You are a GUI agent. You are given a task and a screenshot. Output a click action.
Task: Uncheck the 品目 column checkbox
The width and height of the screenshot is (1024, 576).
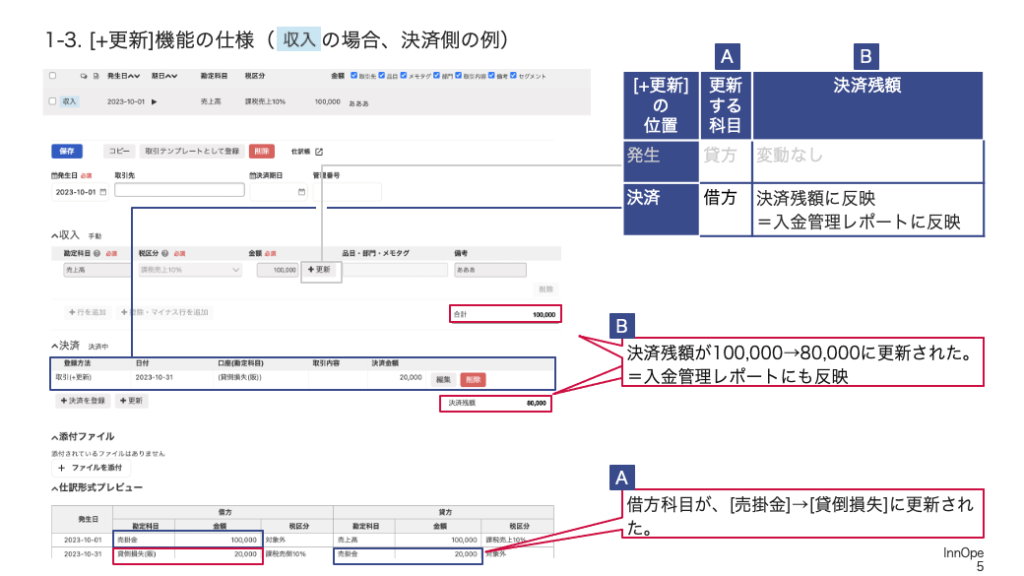click(x=382, y=75)
